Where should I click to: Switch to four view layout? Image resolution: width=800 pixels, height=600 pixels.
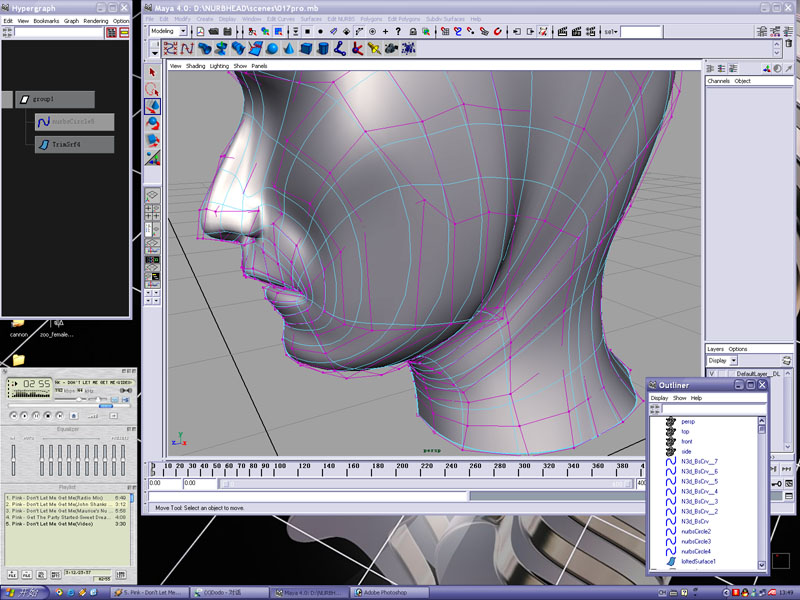152,212
